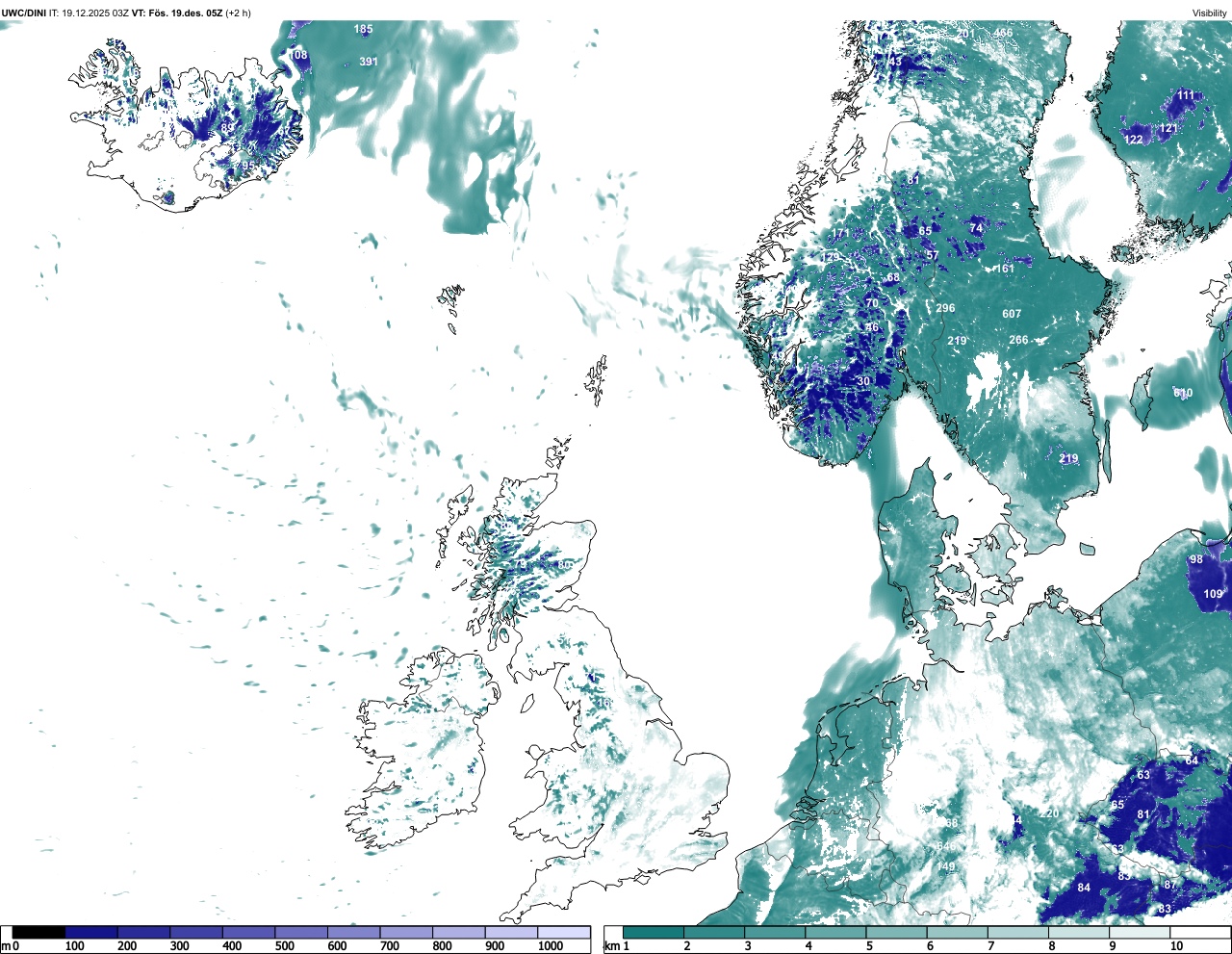Click the "121" visibility value over Finland
The width and height of the screenshot is (1232, 954).
click(1168, 128)
